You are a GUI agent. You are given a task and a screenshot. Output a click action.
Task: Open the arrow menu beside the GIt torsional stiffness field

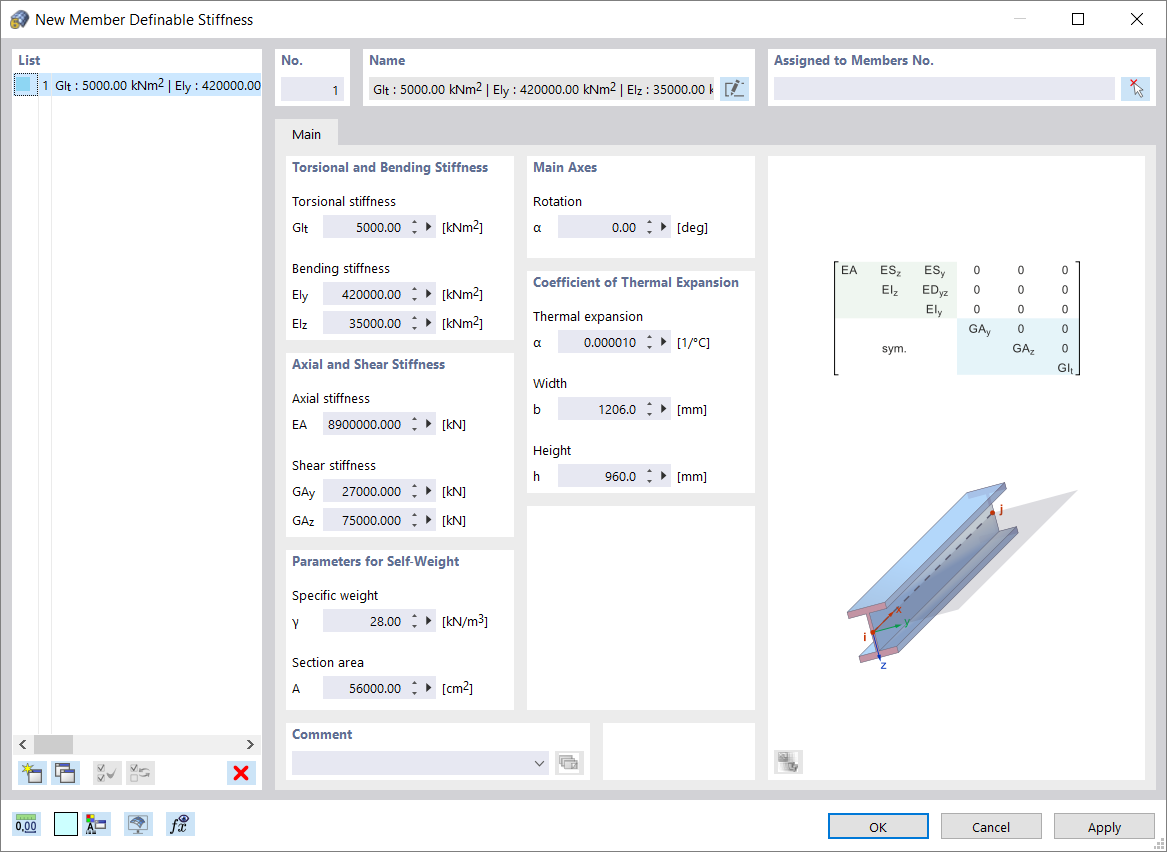(429, 227)
